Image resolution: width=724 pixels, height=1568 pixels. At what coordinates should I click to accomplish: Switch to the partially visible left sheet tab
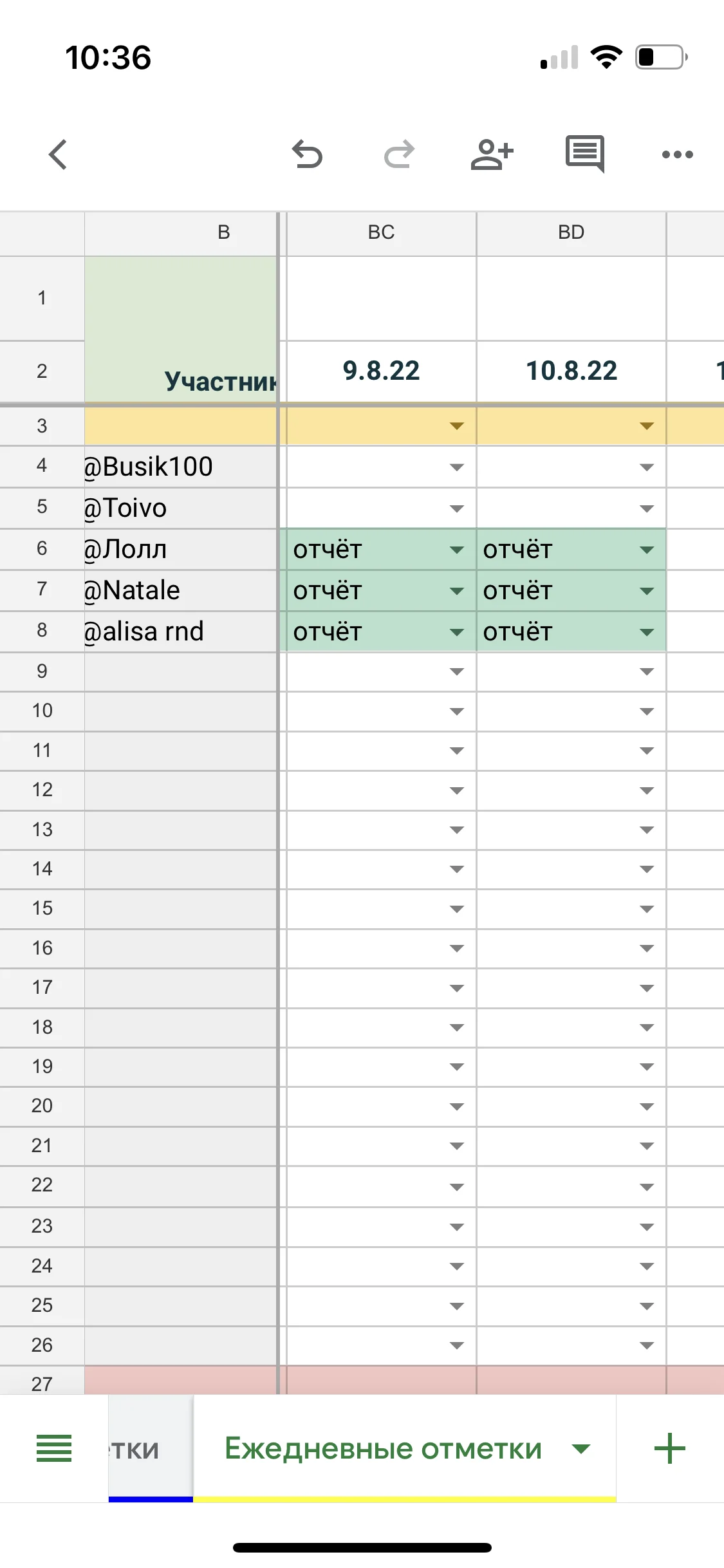pyautogui.click(x=149, y=1449)
